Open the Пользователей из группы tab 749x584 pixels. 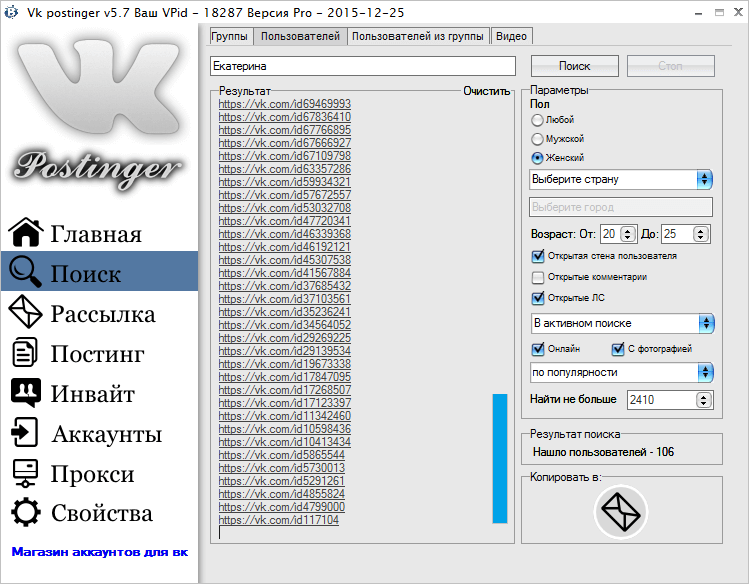click(417, 36)
